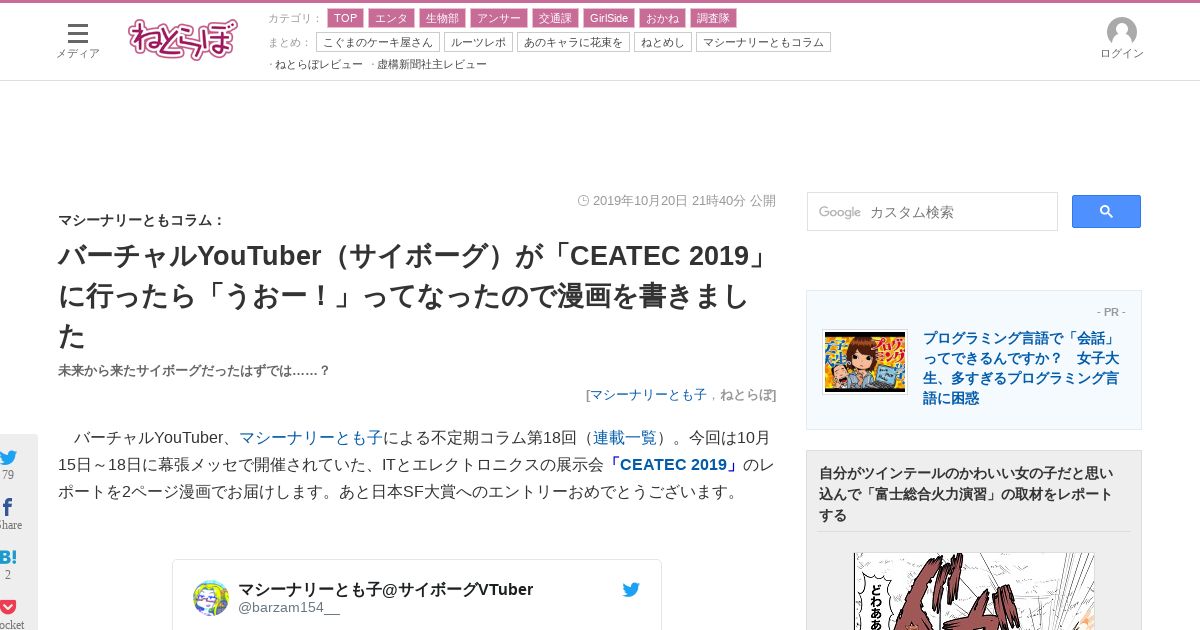Viewport: 1200px width, 630px height.
Task: Share article via Twitter sidebar icon
Action: [8, 458]
